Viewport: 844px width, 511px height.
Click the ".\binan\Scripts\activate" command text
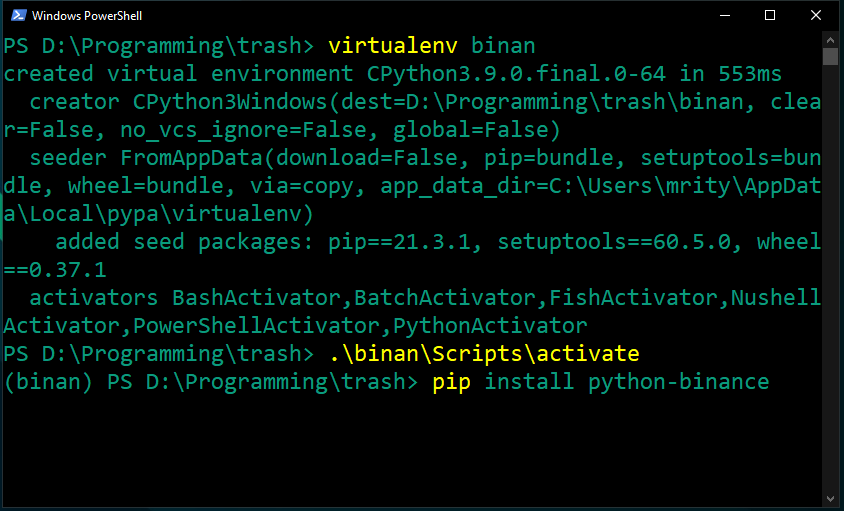(484, 354)
